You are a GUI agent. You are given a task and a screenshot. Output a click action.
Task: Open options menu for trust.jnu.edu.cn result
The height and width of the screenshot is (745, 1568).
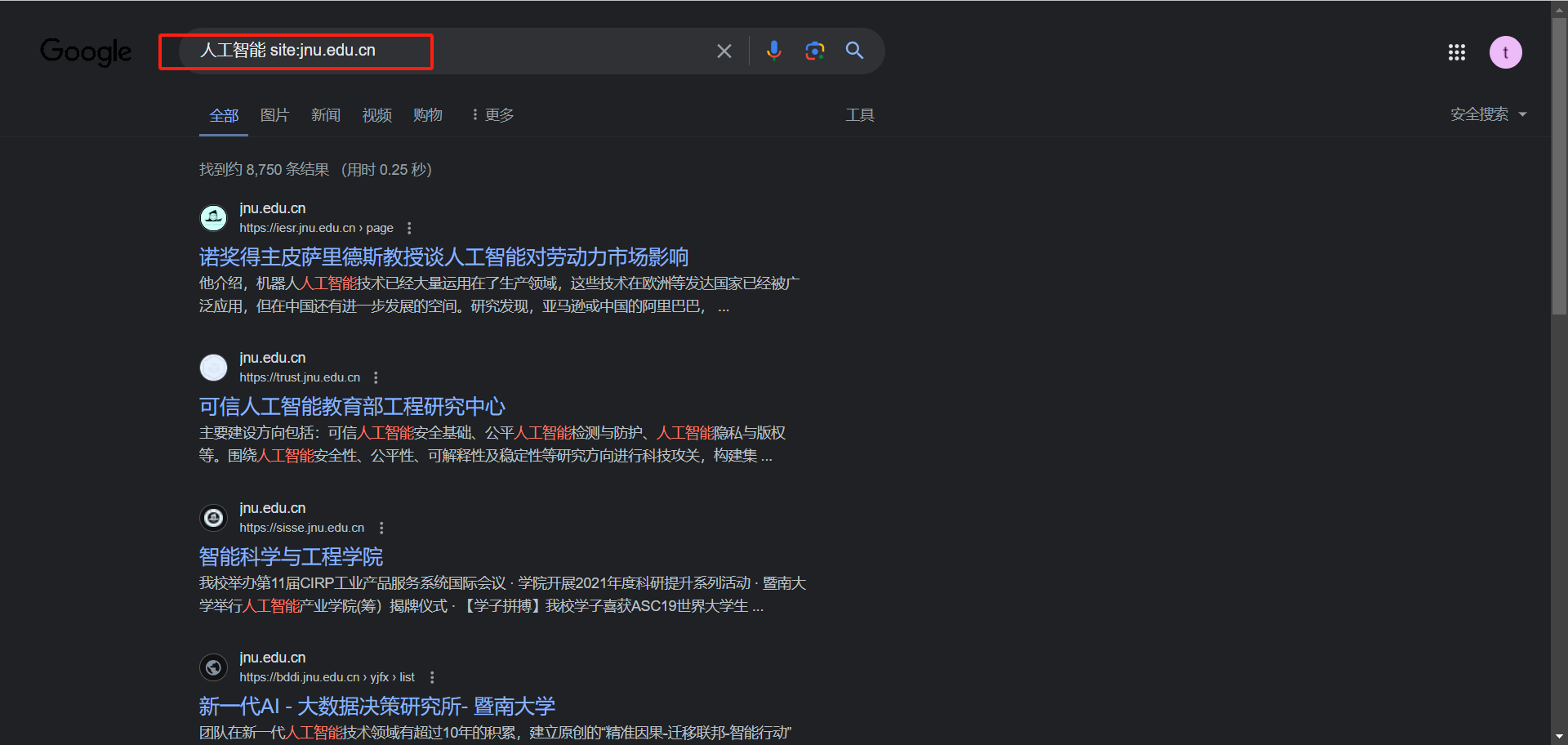[x=376, y=377]
